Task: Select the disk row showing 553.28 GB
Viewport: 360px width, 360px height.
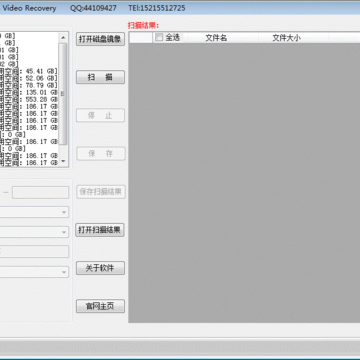Action: point(29,99)
